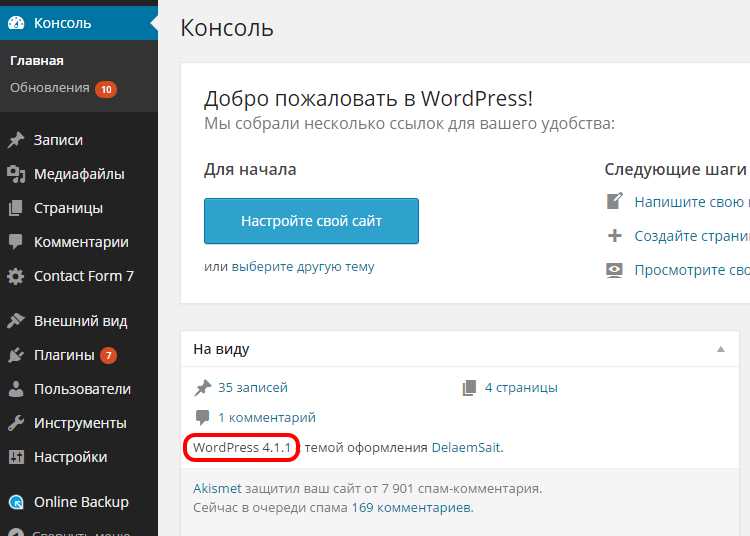Click the Настройки sliders icon
Screen dimensions: 750x536
click(16, 457)
